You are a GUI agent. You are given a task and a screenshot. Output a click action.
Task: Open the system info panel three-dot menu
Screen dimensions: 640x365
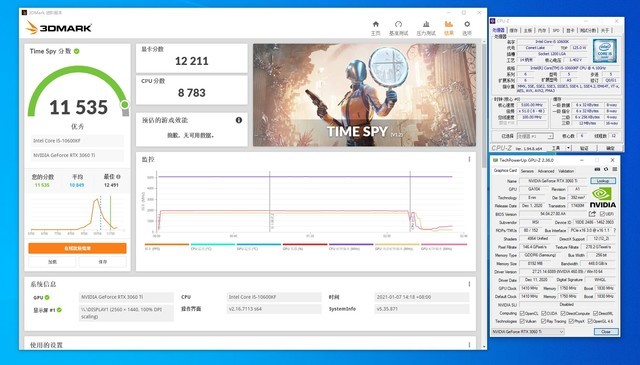(469, 284)
